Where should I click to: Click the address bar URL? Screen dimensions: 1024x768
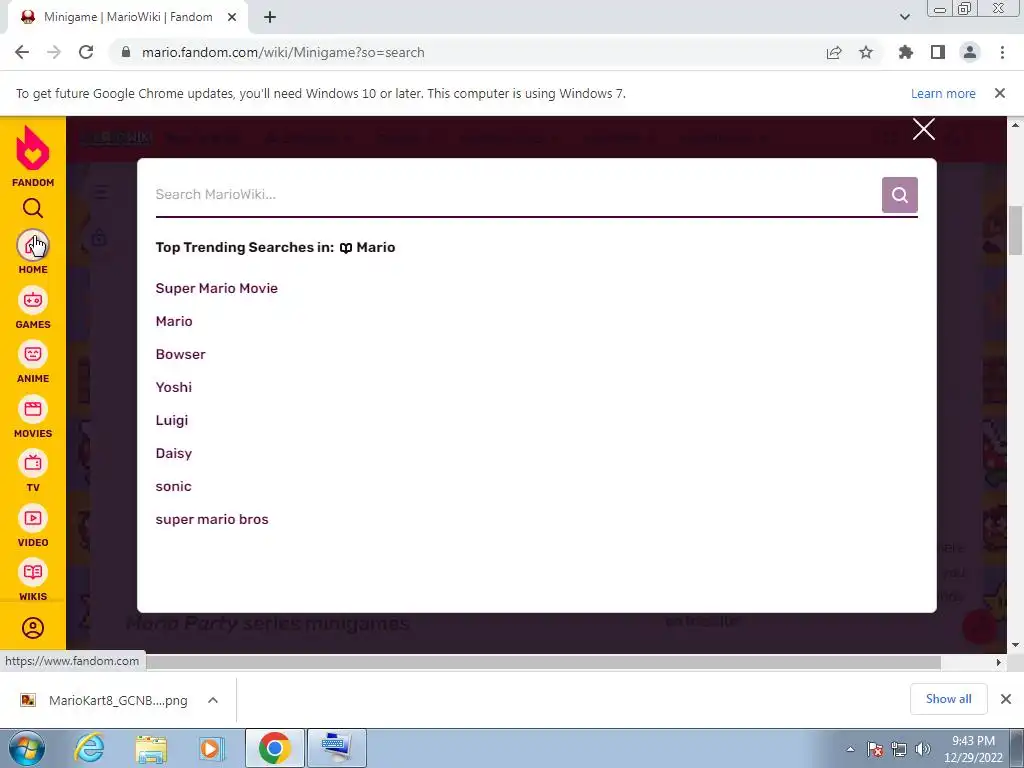click(x=283, y=52)
